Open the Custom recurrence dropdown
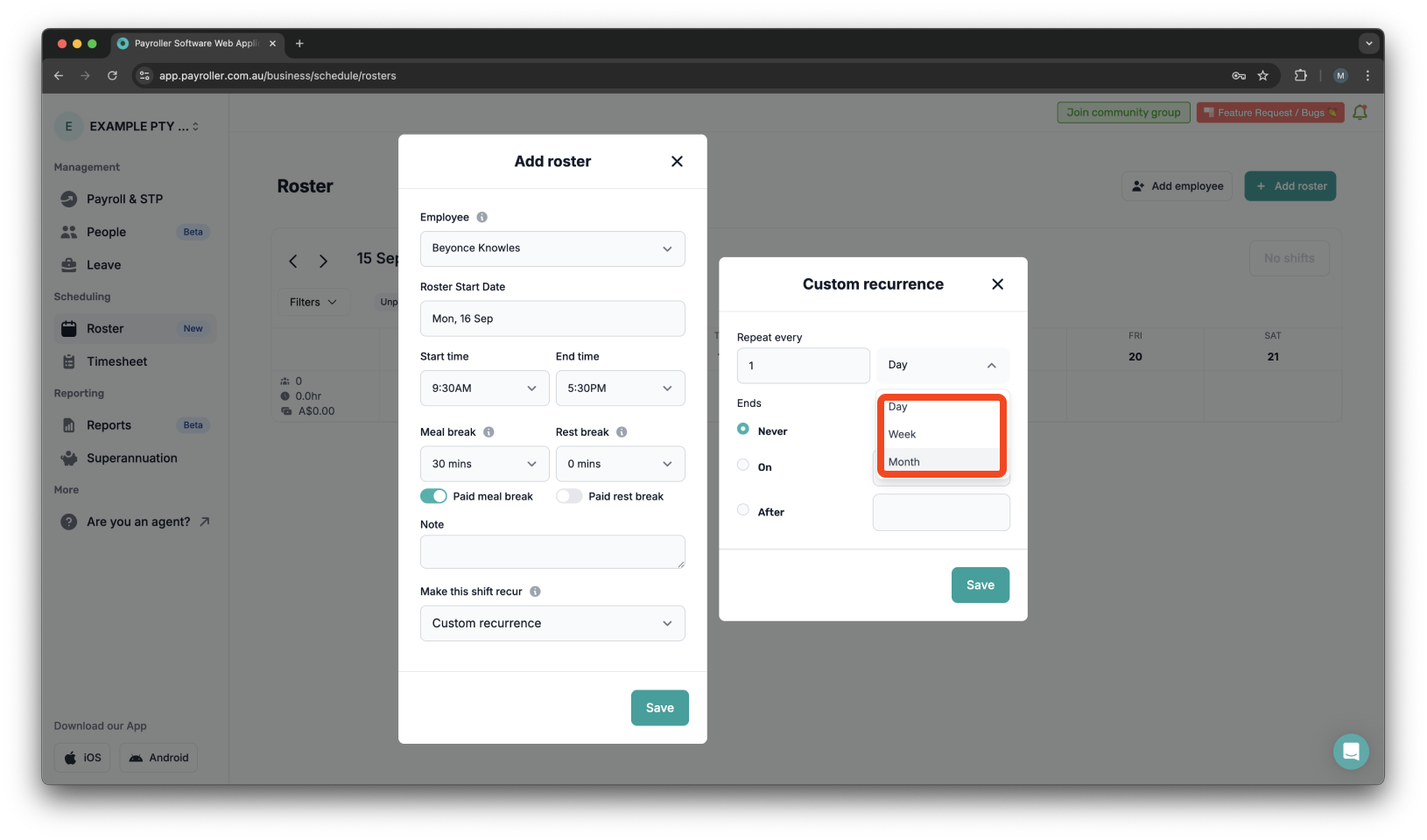This screenshot has height=840, width=1427. pos(552,623)
